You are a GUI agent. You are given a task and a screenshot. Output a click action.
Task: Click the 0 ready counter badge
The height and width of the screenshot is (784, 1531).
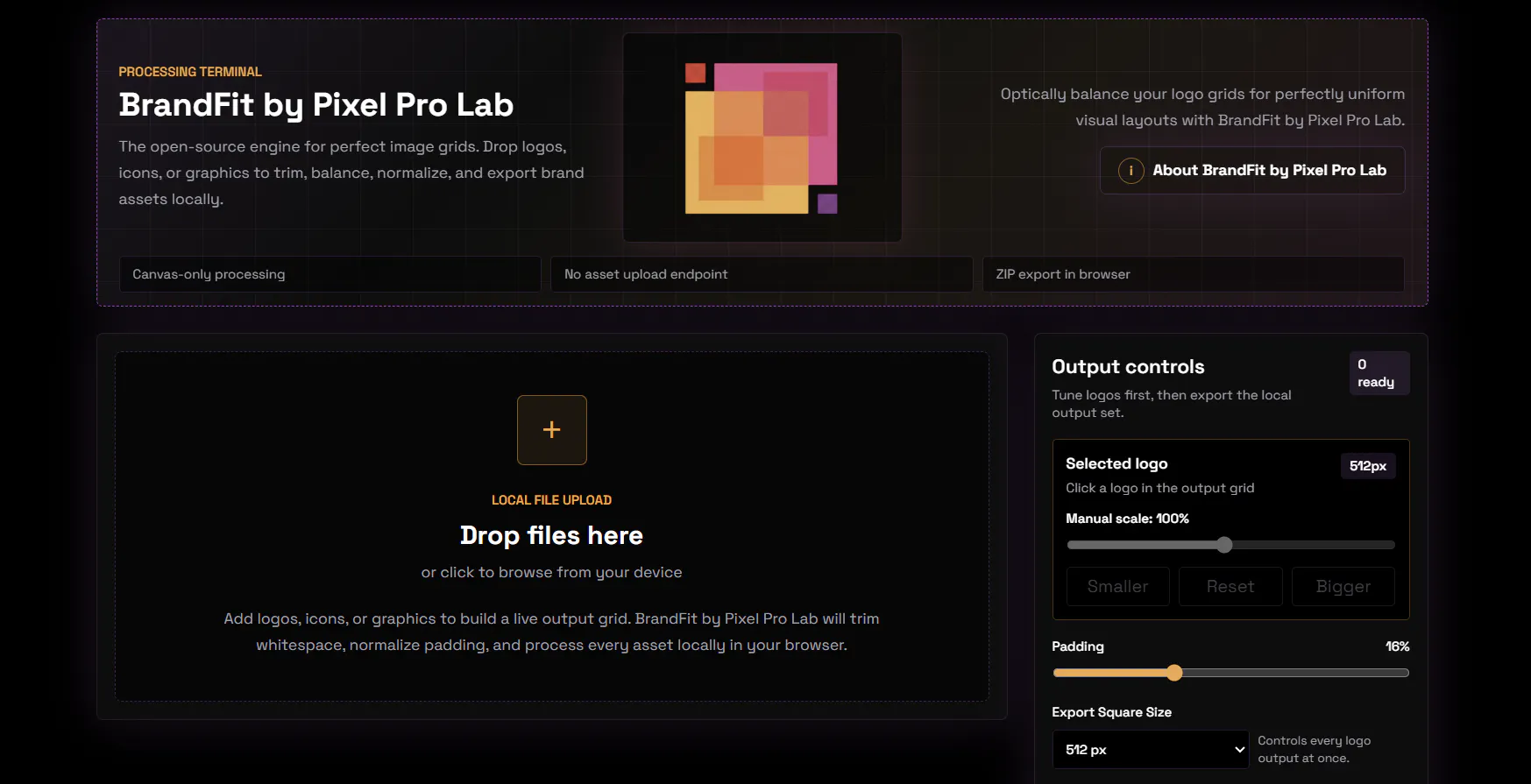click(x=1379, y=373)
